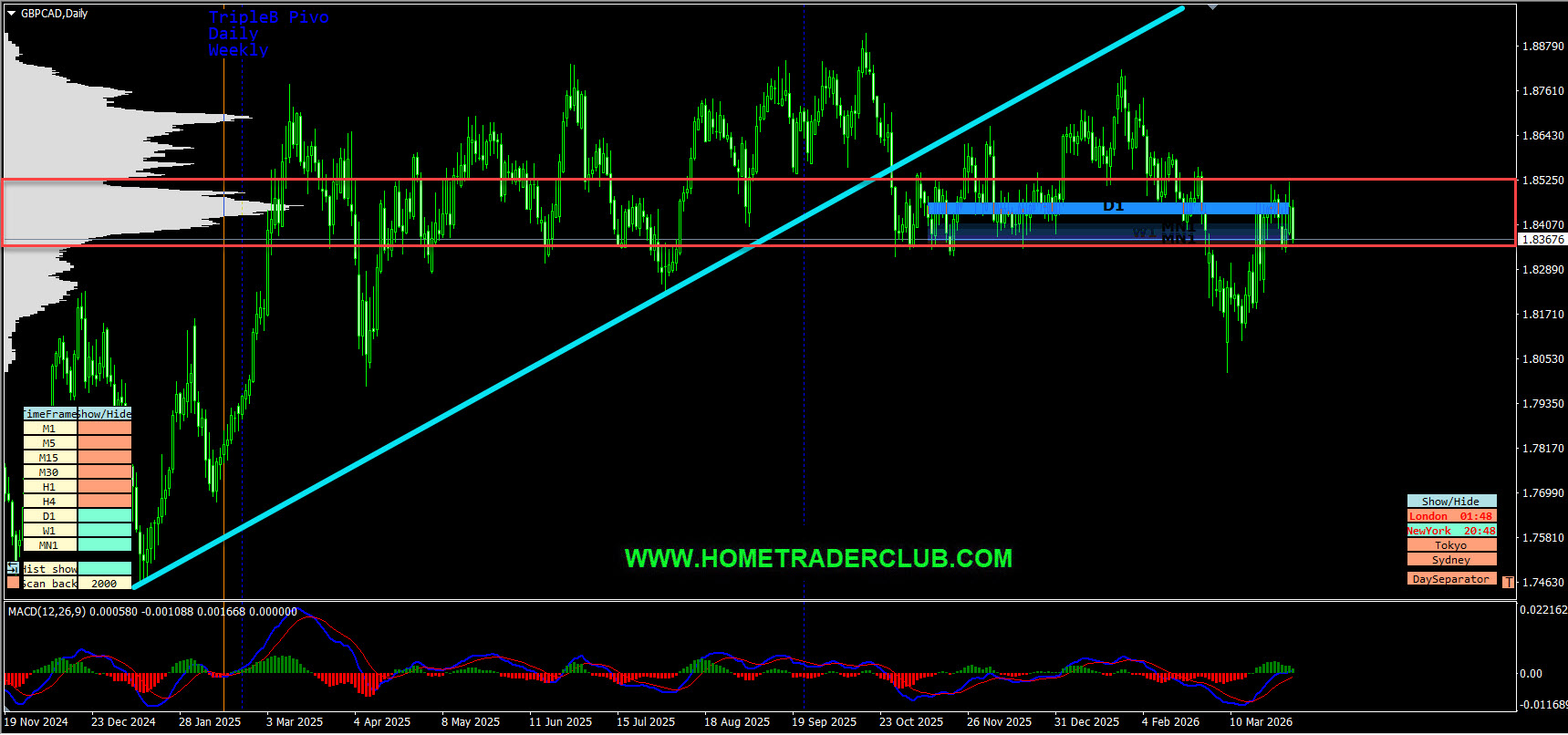Toggle the Hist show green box
The width and height of the screenshot is (1568, 735).
(104, 568)
